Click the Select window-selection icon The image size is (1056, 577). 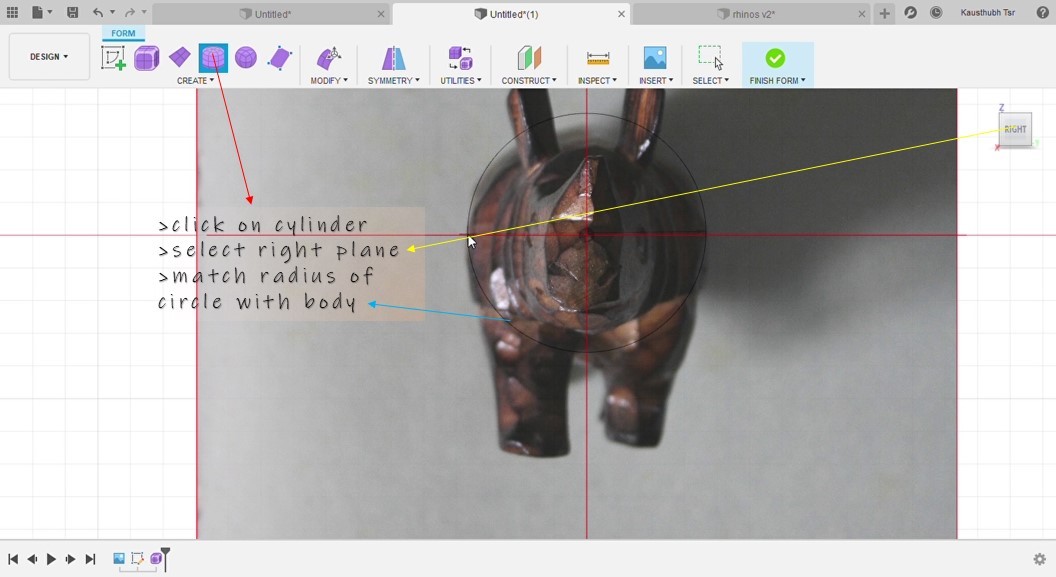[x=711, y=58]
